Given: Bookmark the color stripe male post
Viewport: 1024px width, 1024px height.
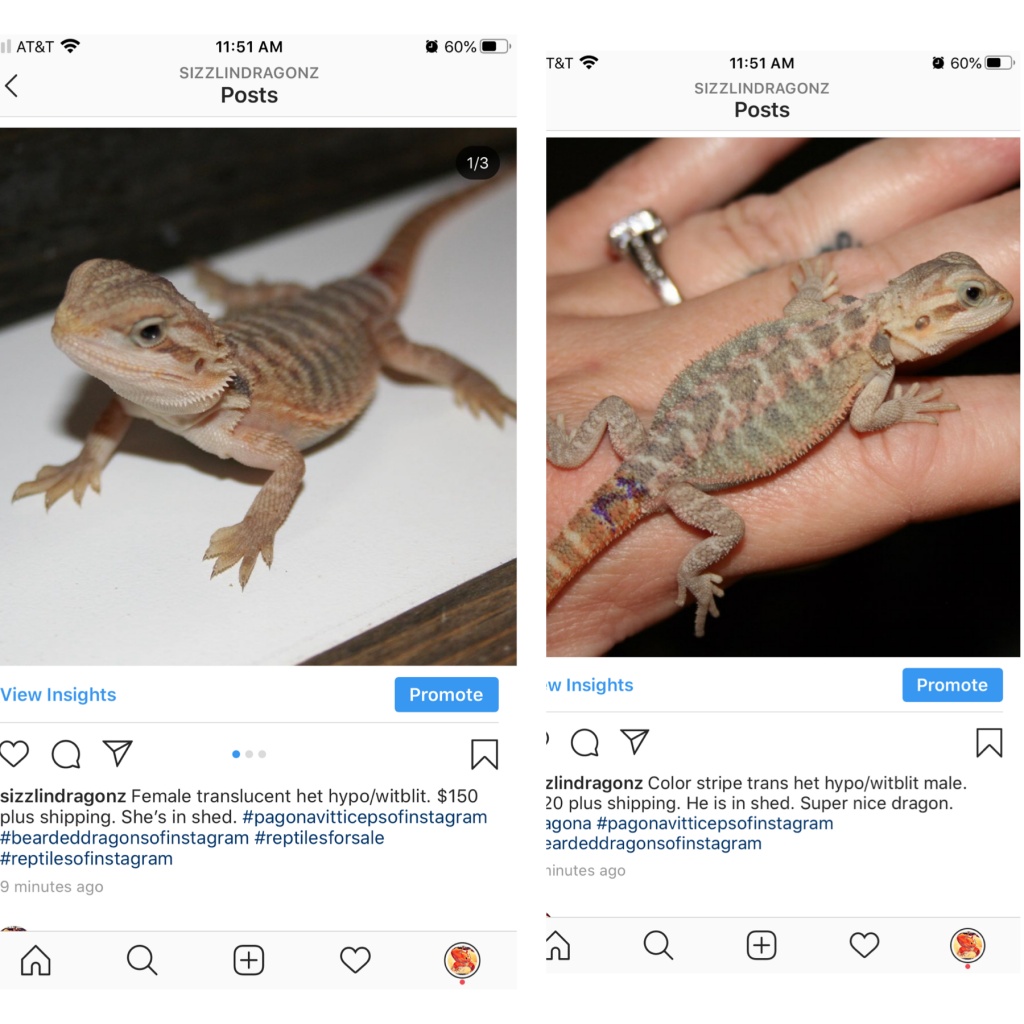Looking at the screenshot, I should click(x=989, y=743).
